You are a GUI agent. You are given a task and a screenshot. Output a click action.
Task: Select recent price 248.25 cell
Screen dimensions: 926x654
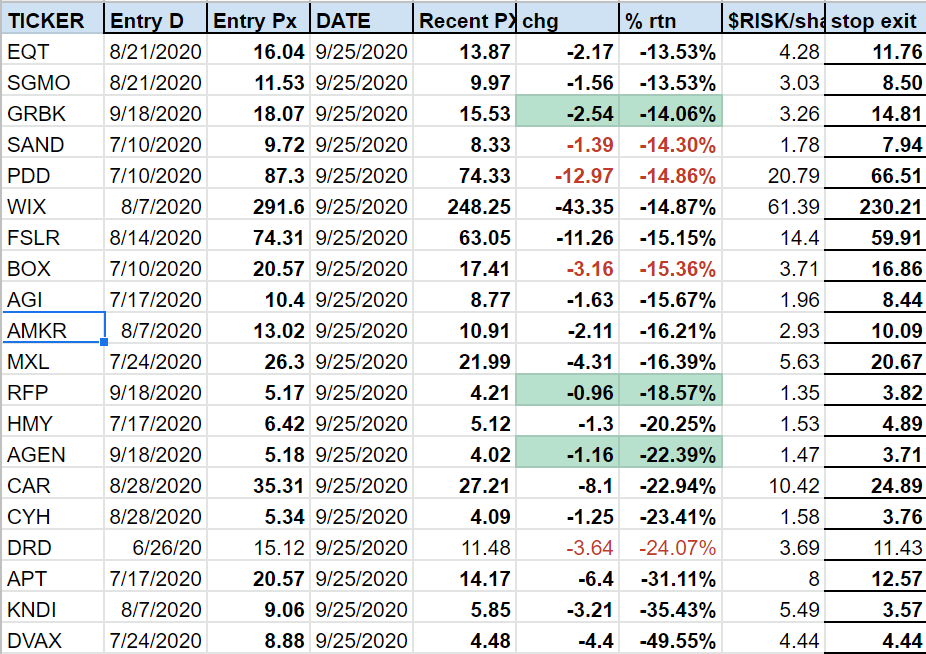(x=464, y=206)
